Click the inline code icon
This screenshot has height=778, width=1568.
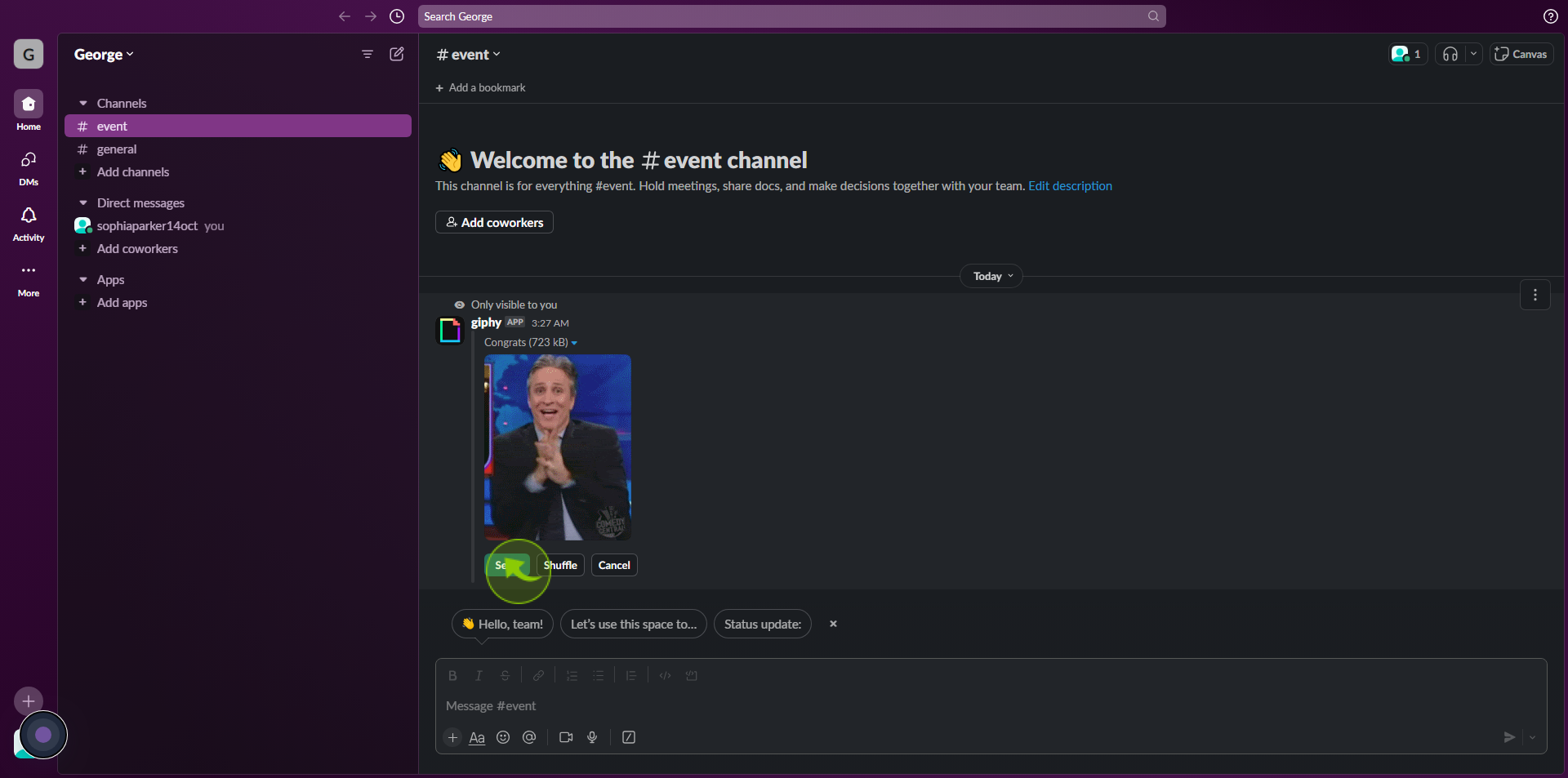(x=665, y=675)
